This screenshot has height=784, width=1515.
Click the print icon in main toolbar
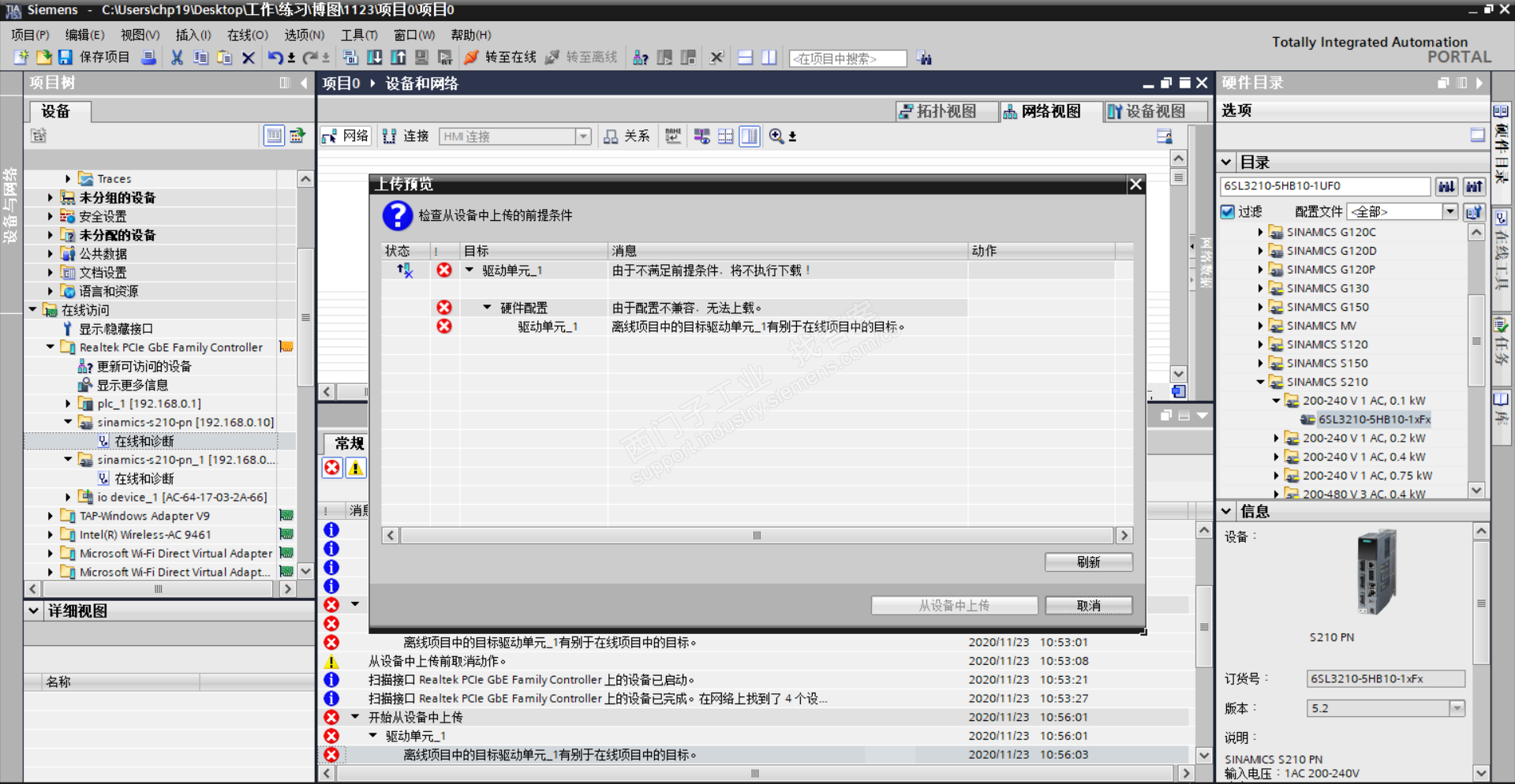click(x=148, y=58)
